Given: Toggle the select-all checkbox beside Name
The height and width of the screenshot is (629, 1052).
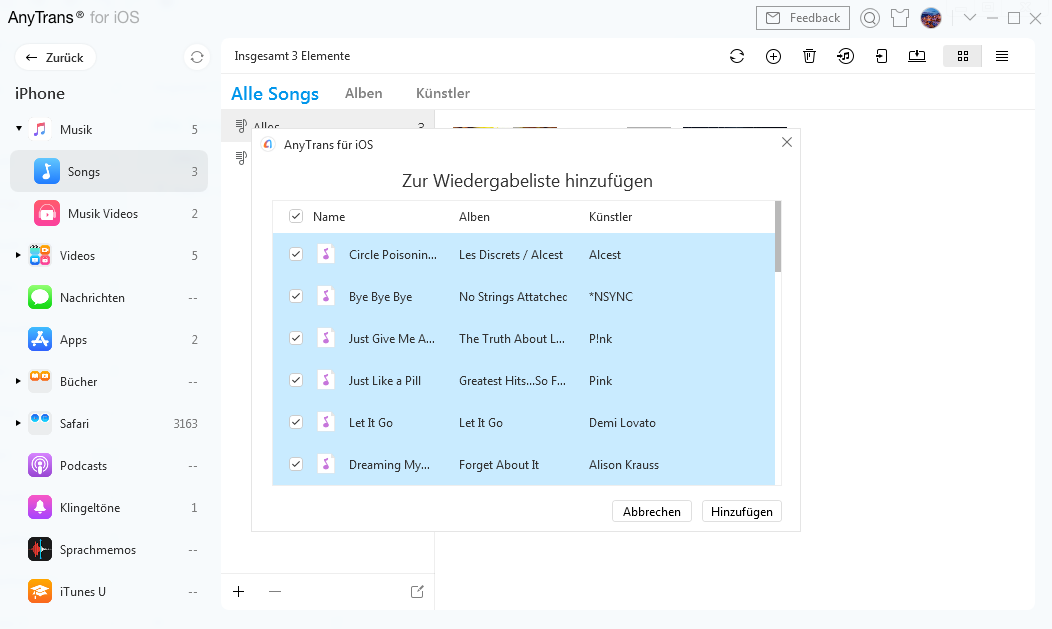Looking at the screenshot, I should tap(296, 217).
